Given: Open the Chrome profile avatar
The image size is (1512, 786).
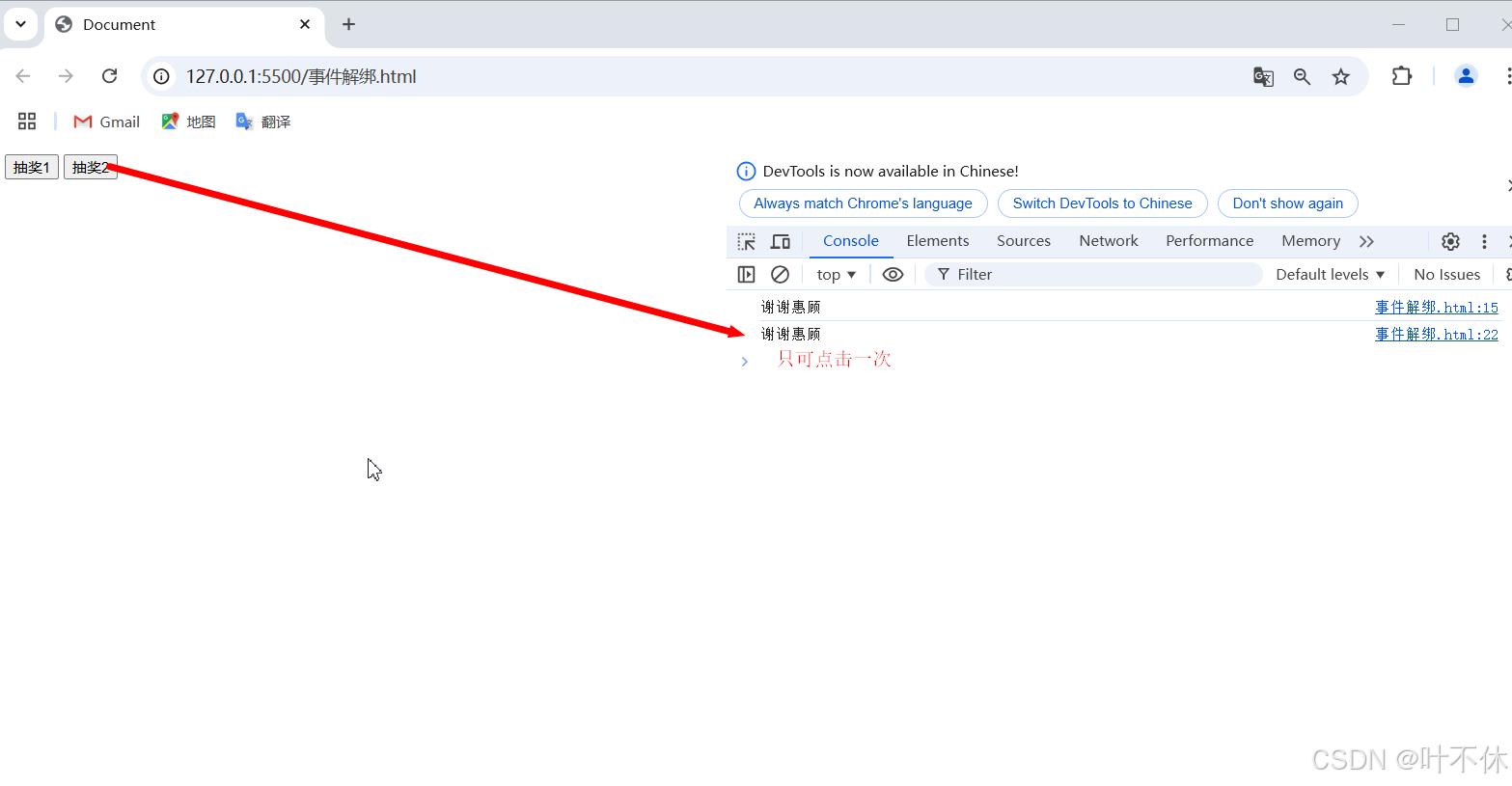Looking at the screenshot, I should pos(1466,75).
